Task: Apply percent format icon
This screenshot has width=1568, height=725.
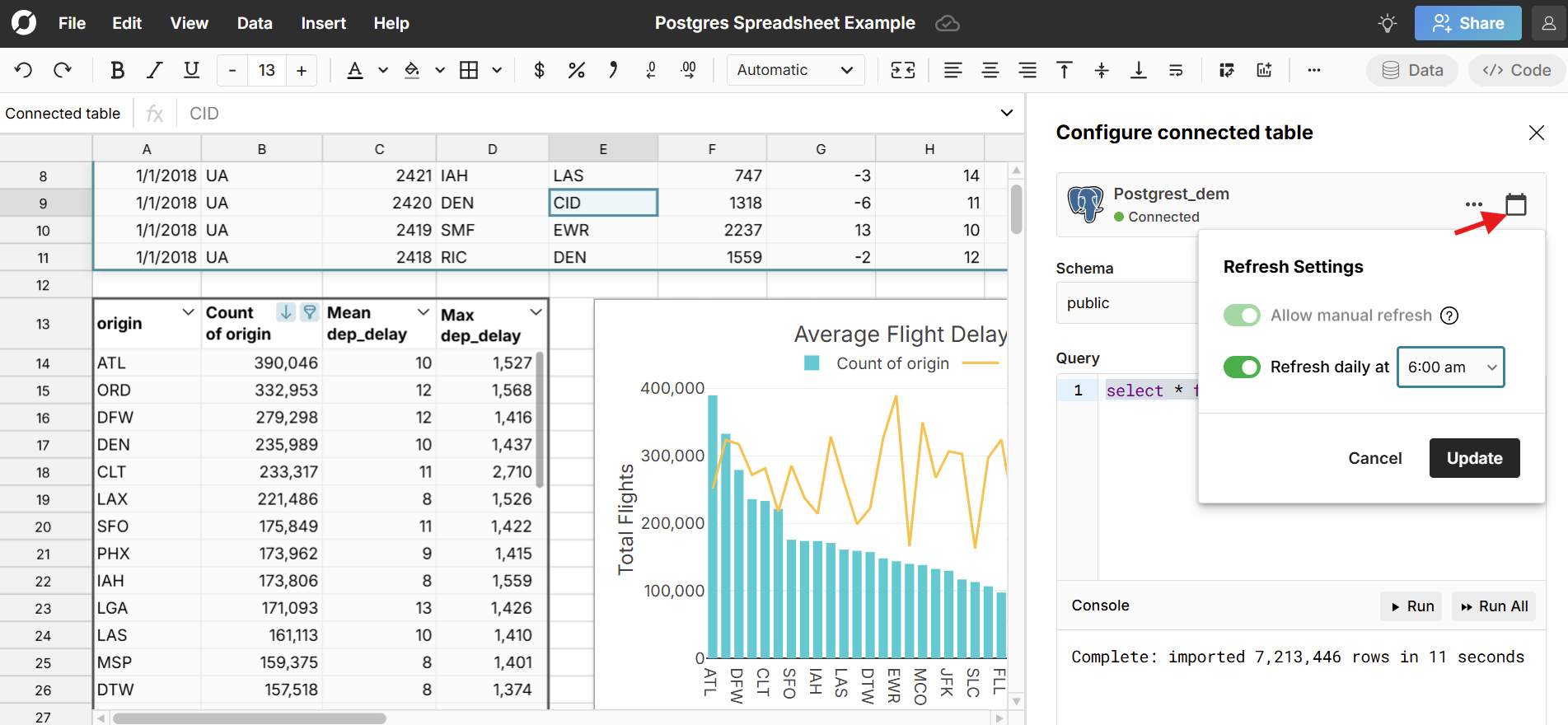Action: 576,70
